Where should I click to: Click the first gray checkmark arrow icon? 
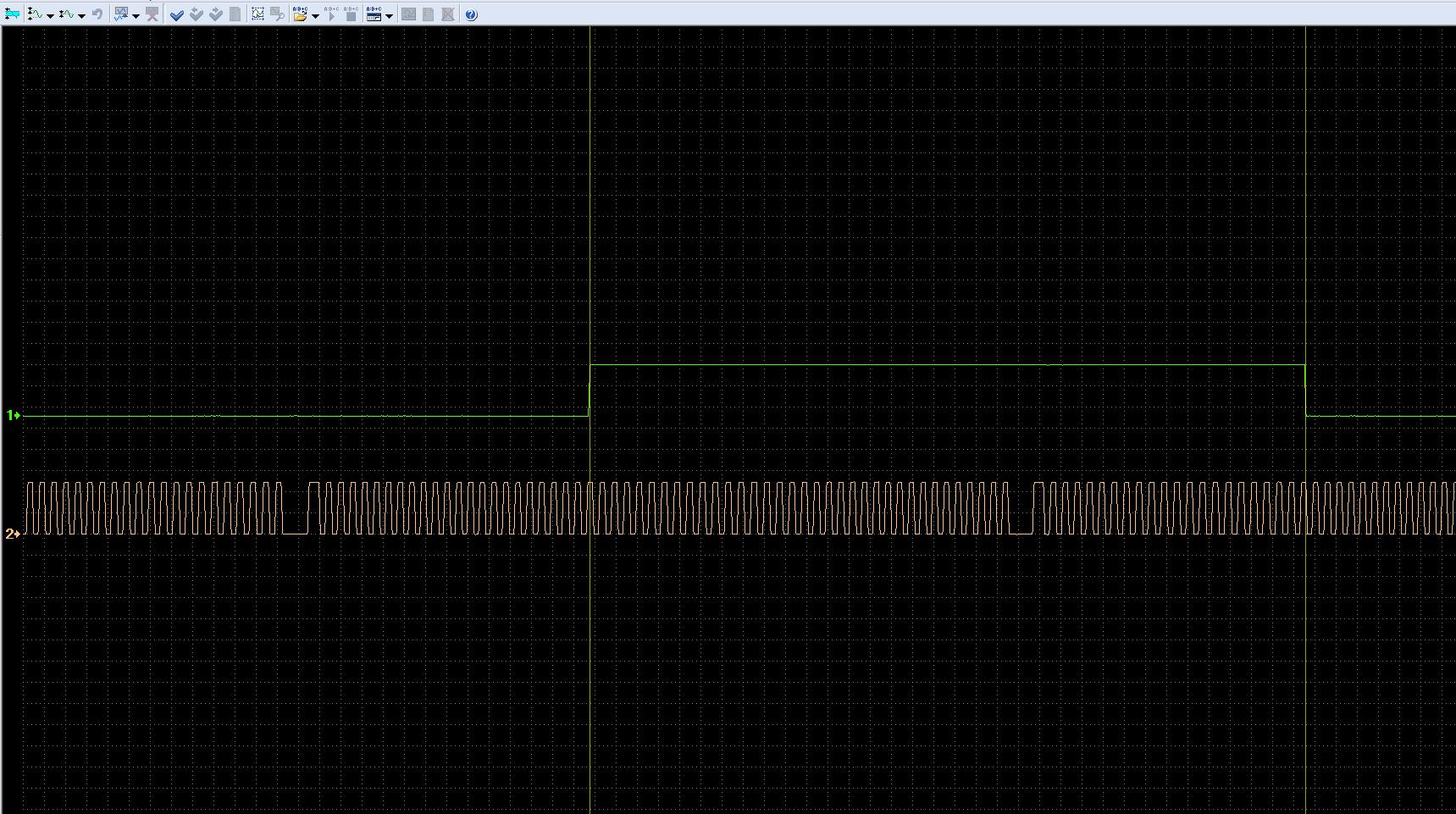tap(197, 14)
